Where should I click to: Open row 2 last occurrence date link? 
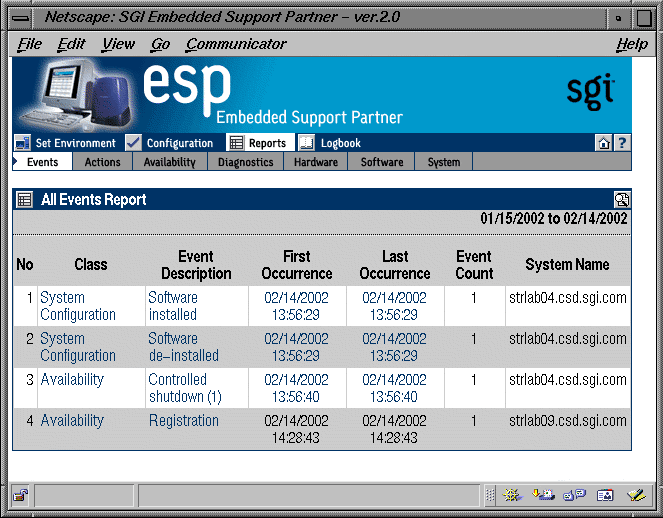[394, 347]
